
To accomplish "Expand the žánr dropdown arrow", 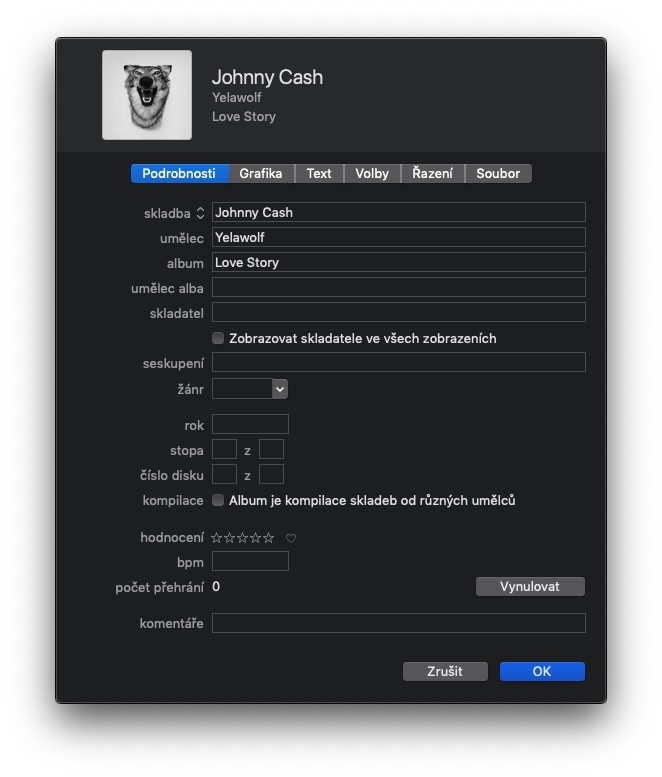I will coord(280,389).
